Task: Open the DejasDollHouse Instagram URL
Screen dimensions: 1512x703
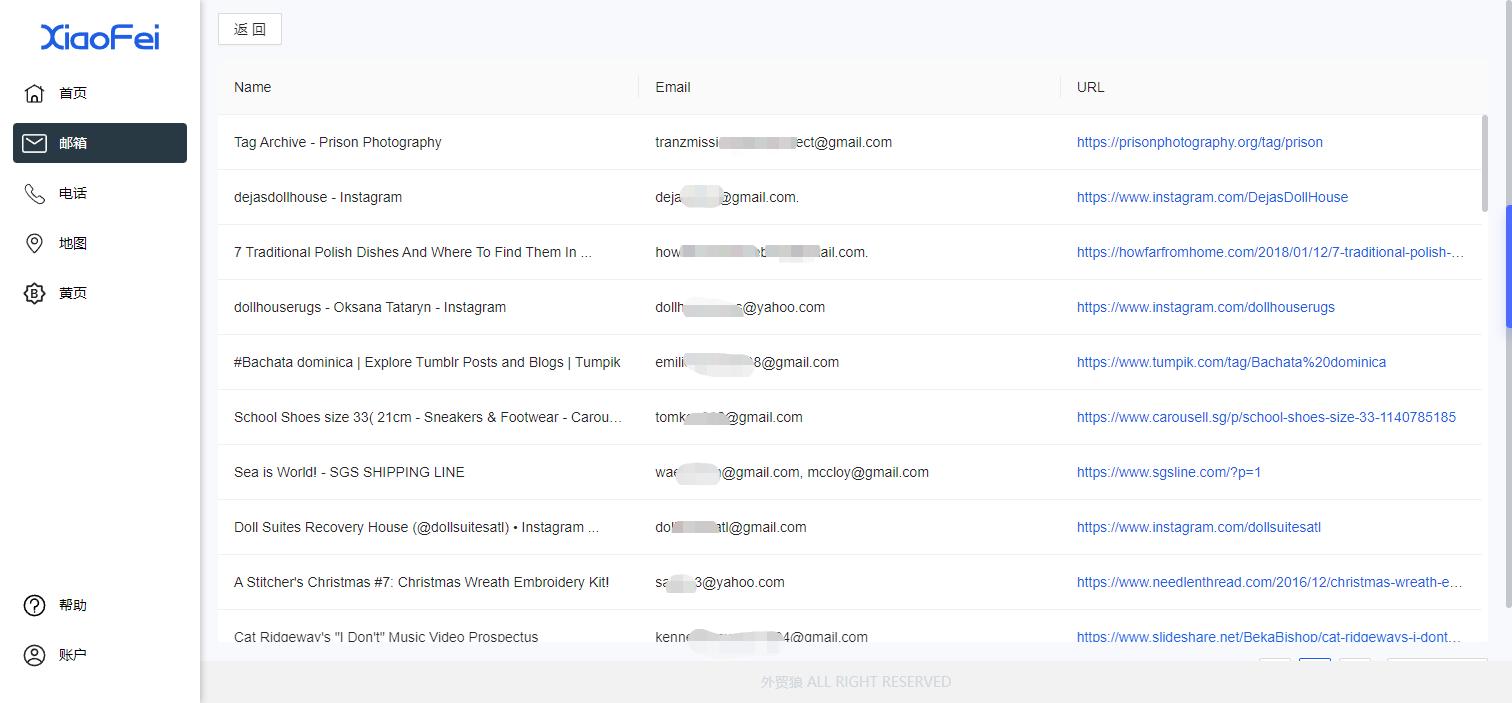Action: tap(1212, 197)
